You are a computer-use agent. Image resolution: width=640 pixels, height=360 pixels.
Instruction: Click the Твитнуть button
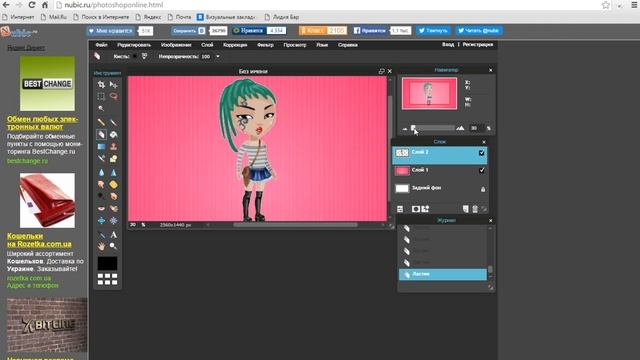pos(433,31)
